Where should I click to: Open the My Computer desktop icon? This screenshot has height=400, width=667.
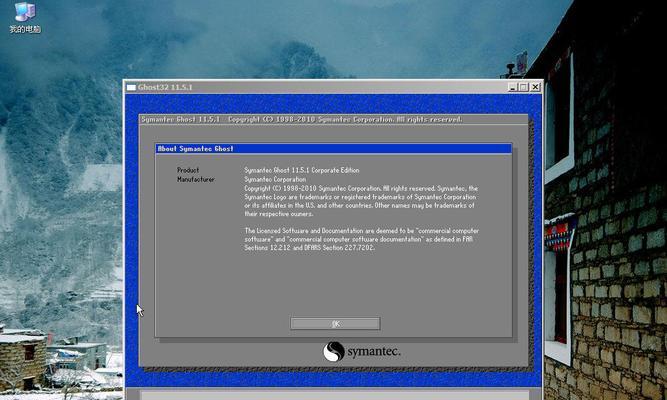pyautogui.click(x=25, y=18)
